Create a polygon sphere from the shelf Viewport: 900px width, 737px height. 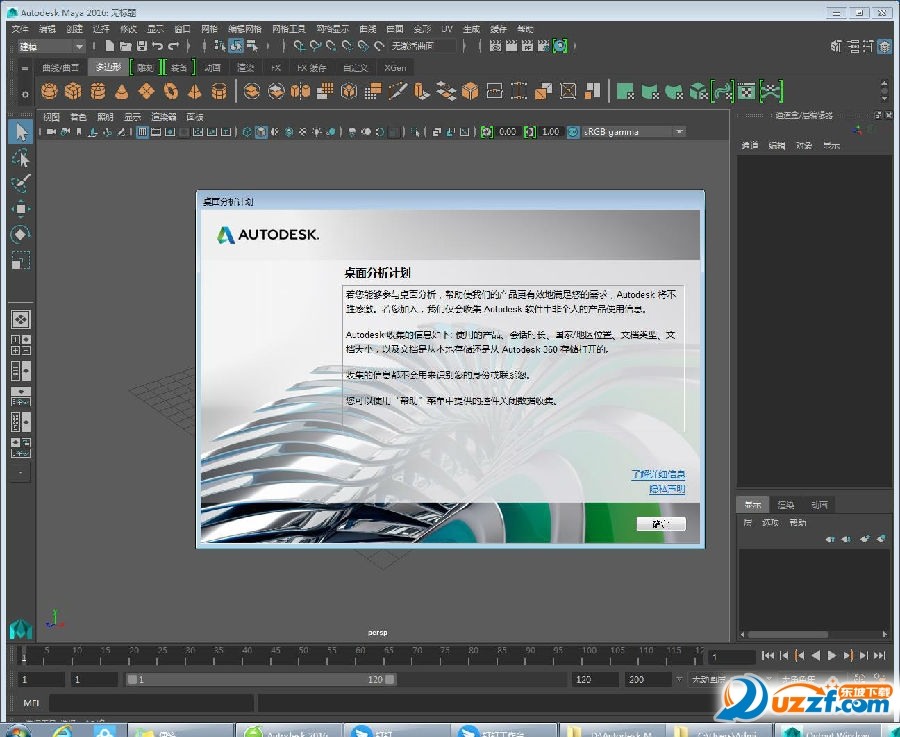pos(49,92)
